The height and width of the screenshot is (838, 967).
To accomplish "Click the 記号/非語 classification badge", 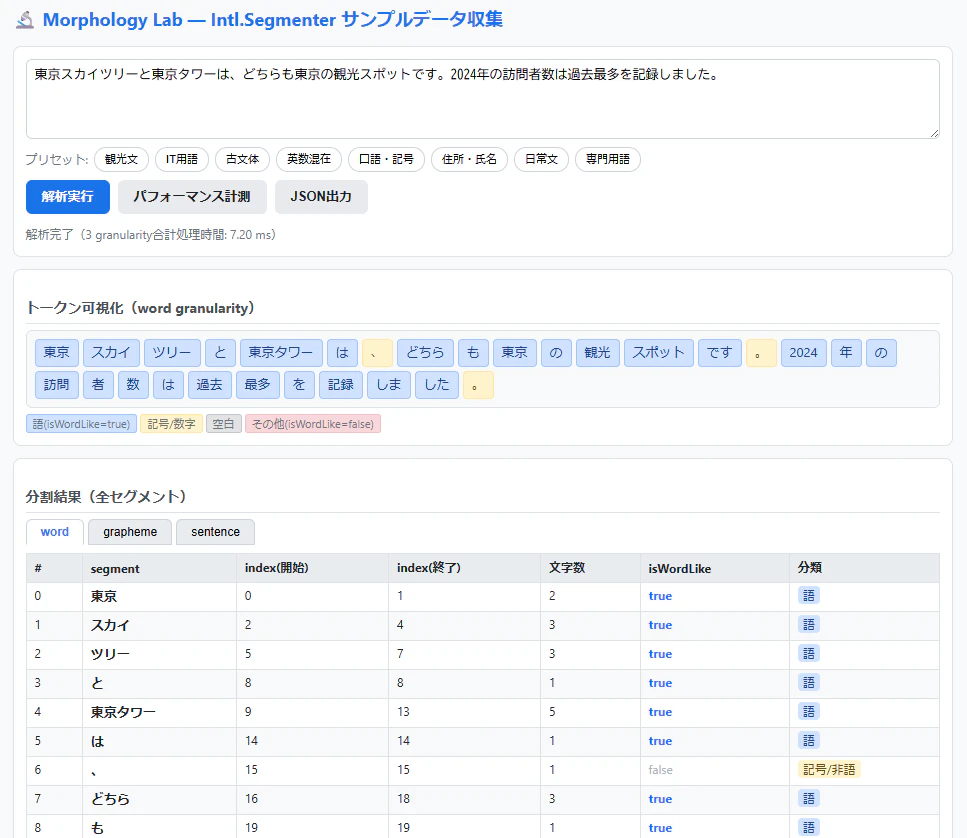I will coord(829,770).
